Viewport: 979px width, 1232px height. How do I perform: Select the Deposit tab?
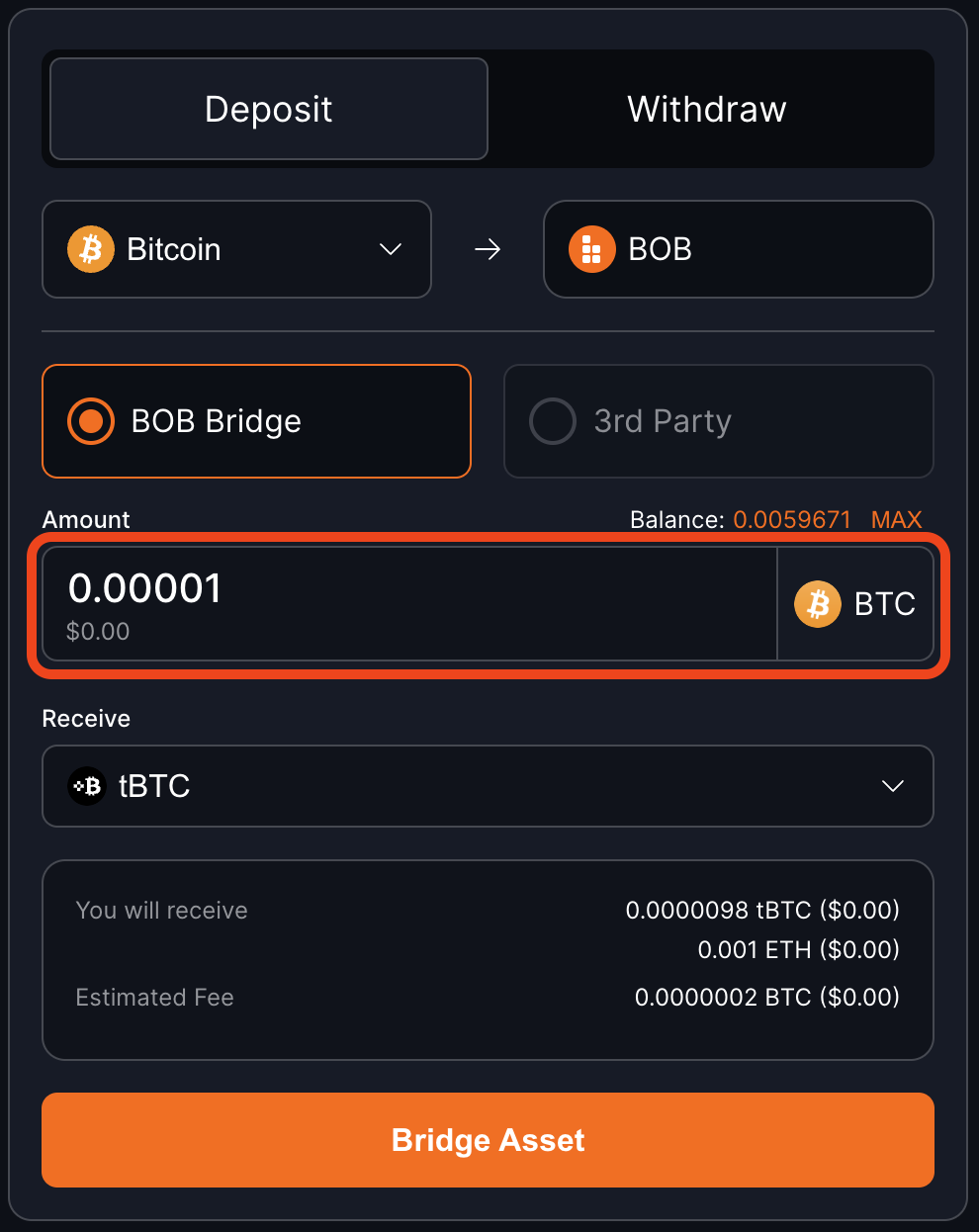tap(267, 109)
